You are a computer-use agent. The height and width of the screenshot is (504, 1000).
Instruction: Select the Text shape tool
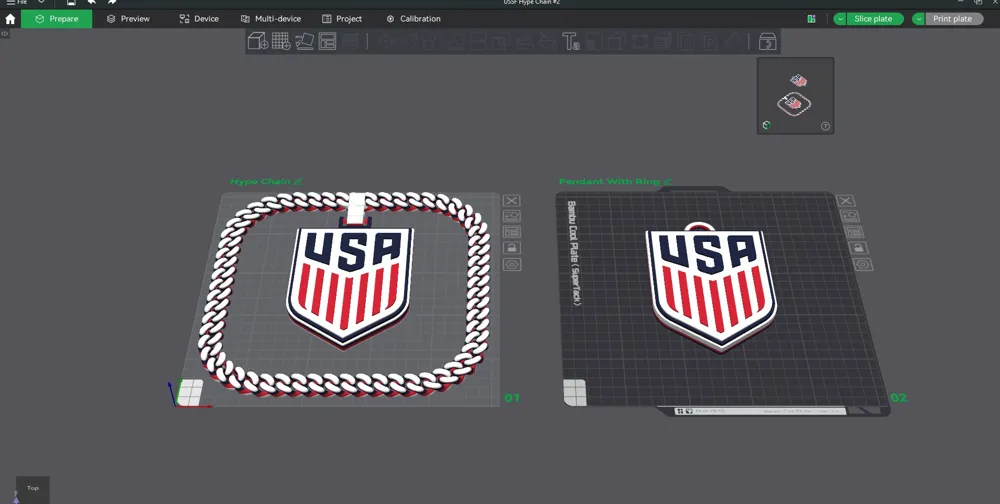click(x=570, y=42)
